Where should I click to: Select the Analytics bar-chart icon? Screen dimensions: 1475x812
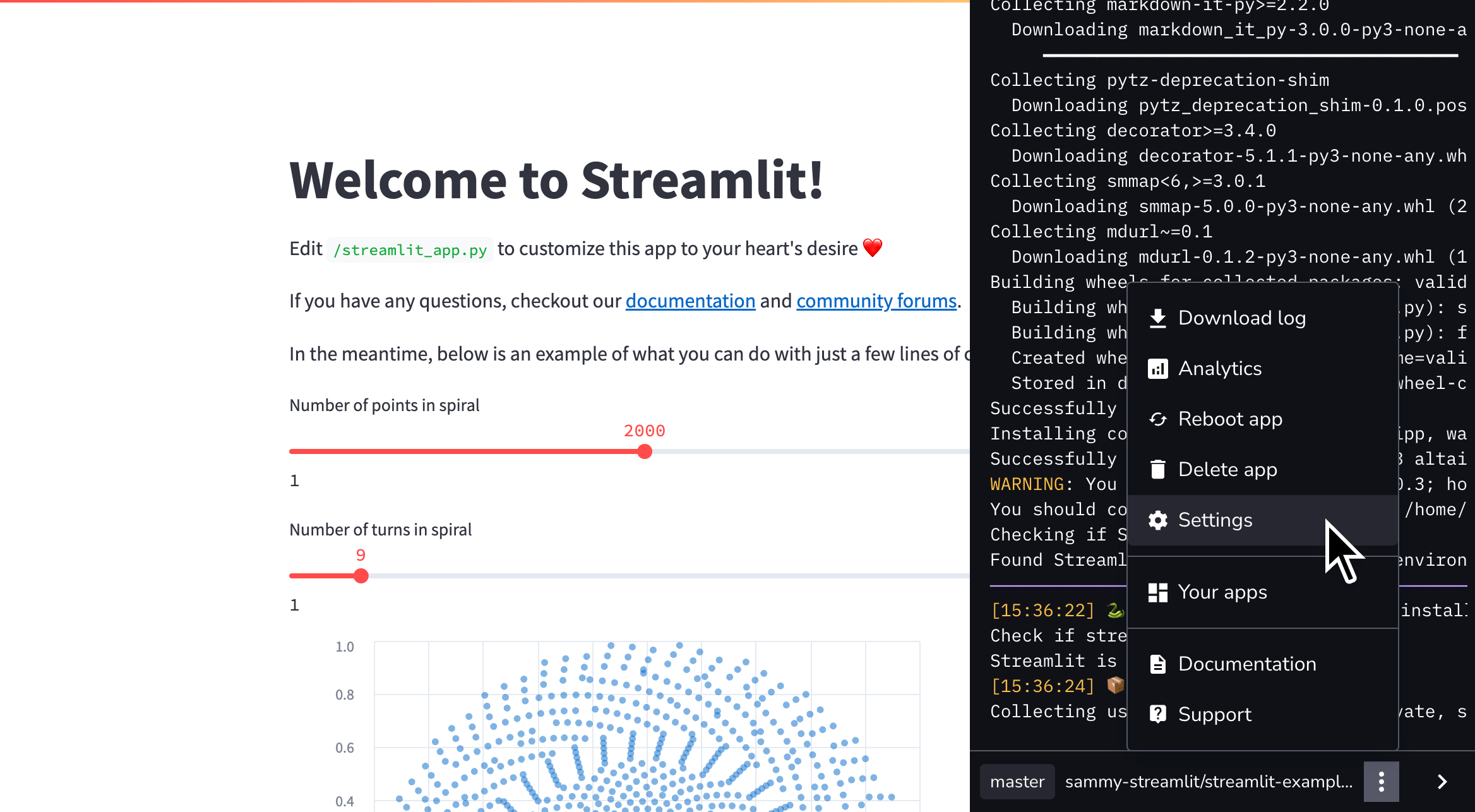click(x=1159, y=368)
